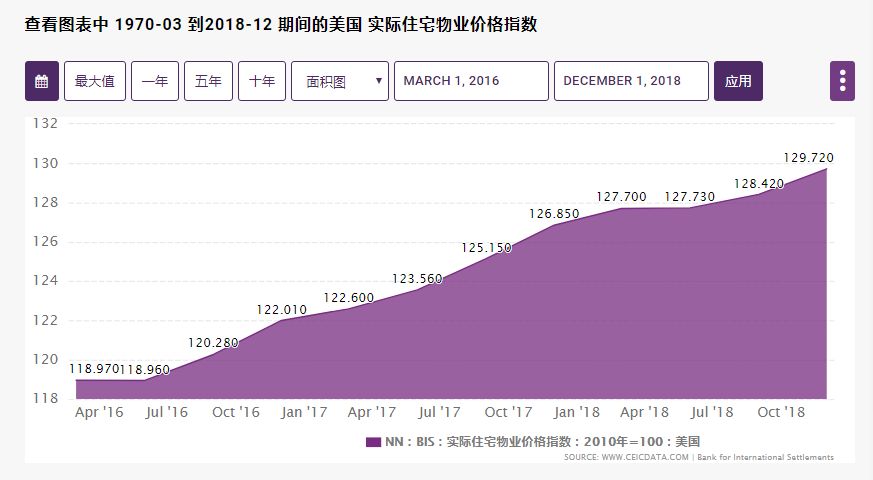Edit the MARCH 1, 2016 start date
Screen dimensions: 873x480
[x=471, y=81]
